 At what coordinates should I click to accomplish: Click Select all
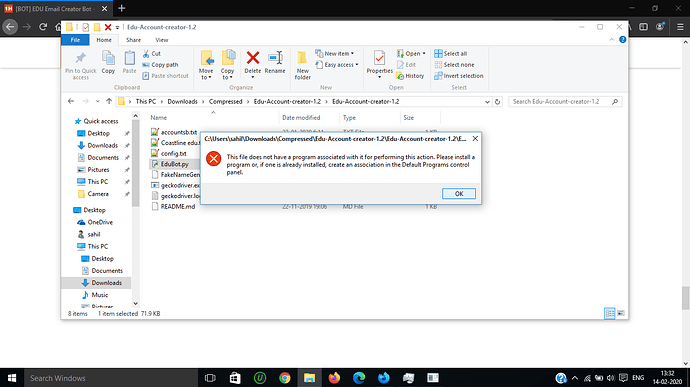[x=451, y=54]
